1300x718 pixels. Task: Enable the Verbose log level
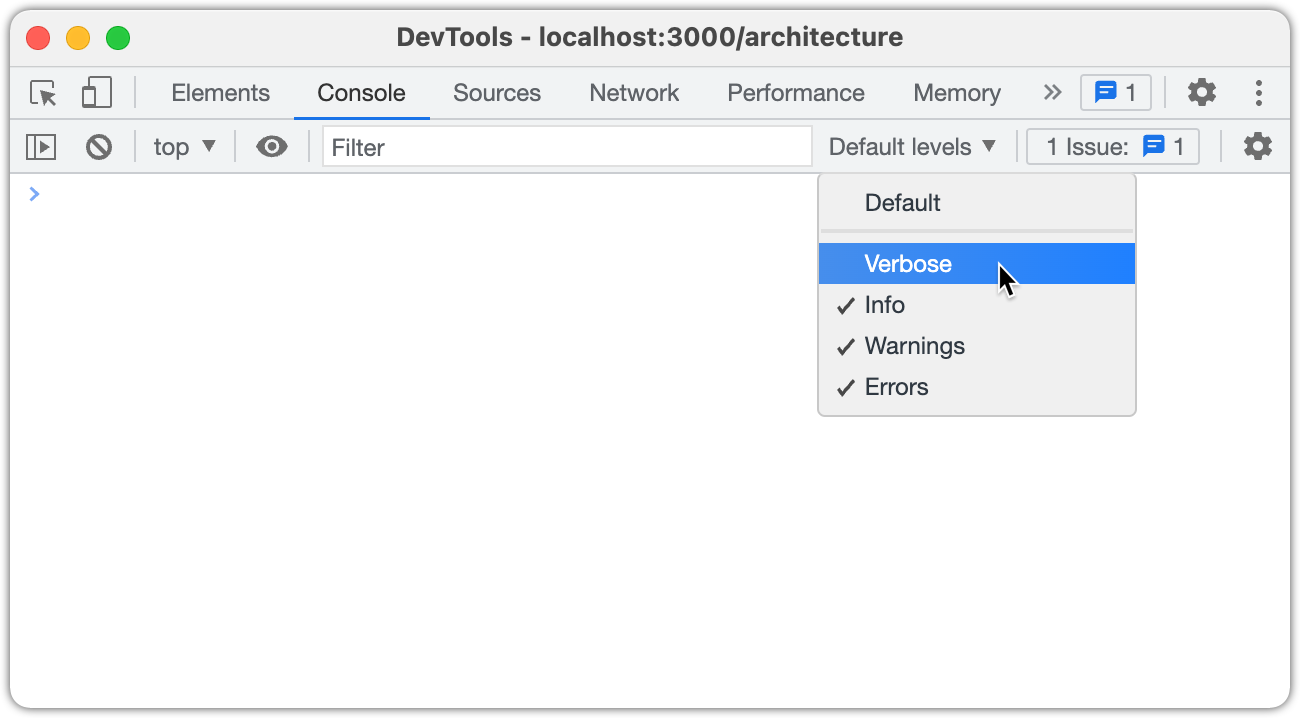pyautogui.click(x=908, y=264)
